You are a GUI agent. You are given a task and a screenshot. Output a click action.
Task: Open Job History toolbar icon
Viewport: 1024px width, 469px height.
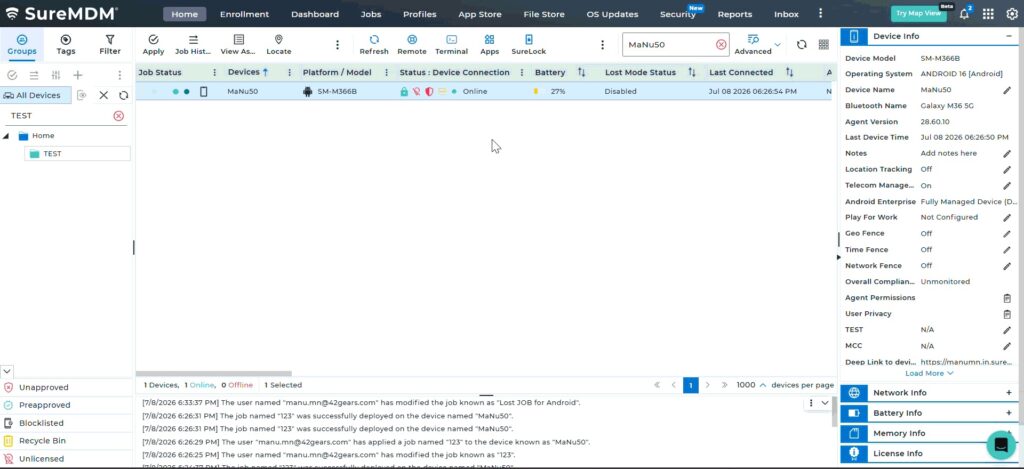click(193, 44)
